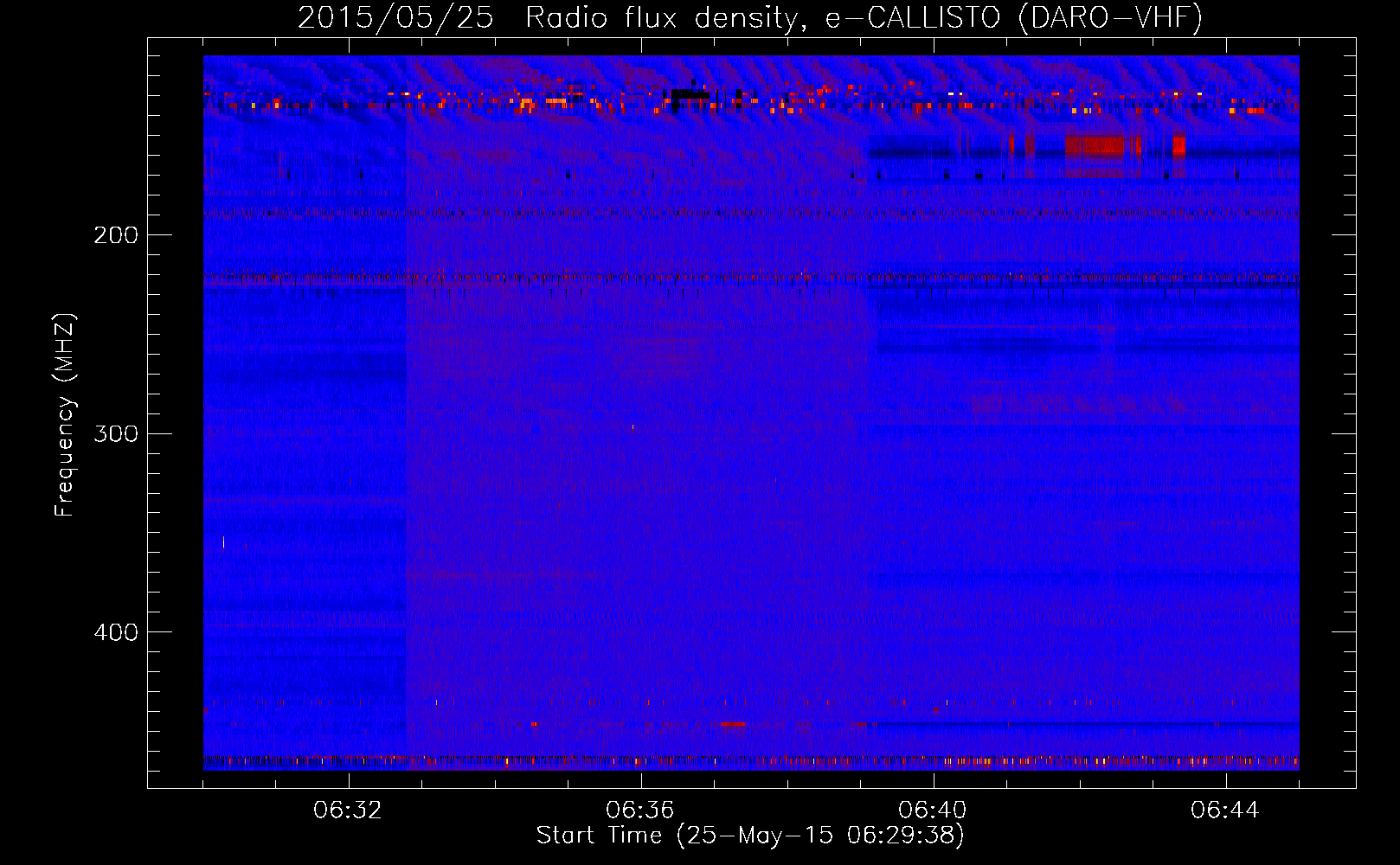Click the '06:40' time tick label
1400x865 pixels.
click(x=933, y=811)
